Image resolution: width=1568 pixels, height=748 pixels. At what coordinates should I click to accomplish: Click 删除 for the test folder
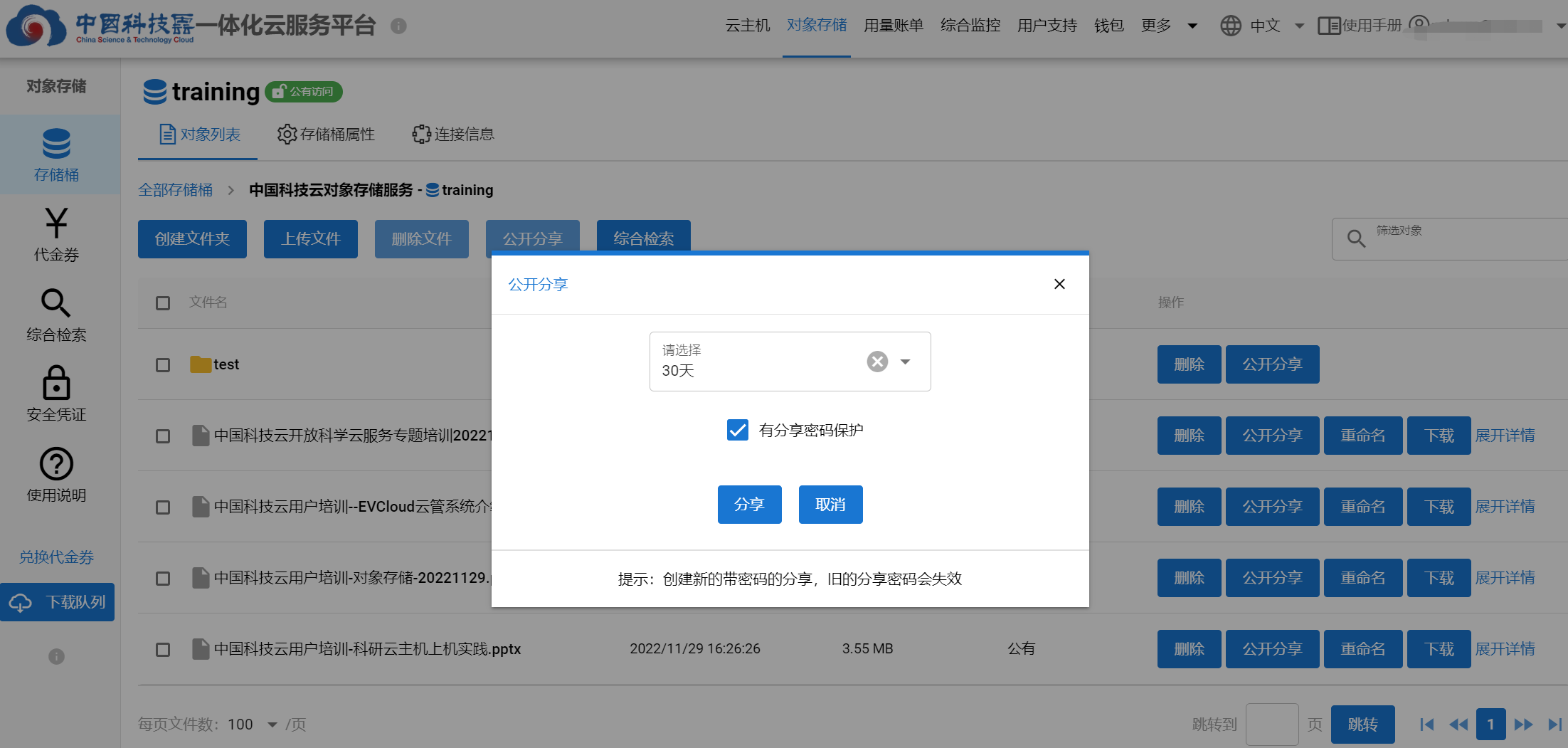pyautogui.click(x=1189, y=364)
